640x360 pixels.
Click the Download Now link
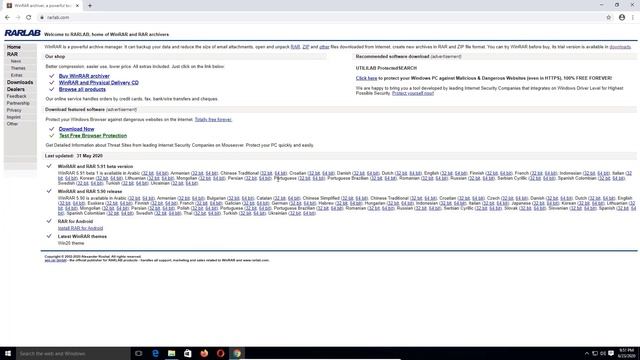76,129
